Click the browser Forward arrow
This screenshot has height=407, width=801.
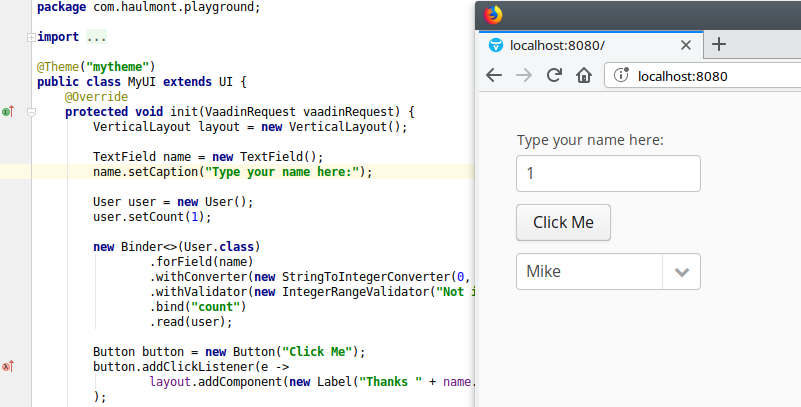pos(523,76)
